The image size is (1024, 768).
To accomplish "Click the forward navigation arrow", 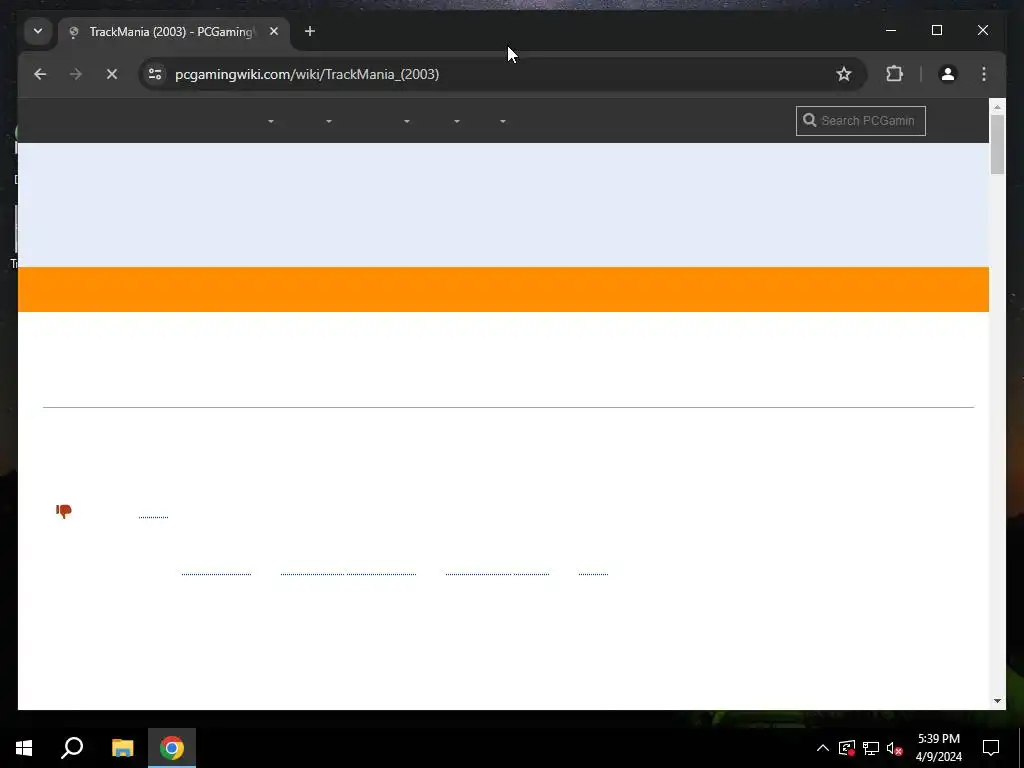I will pos(76,74).
